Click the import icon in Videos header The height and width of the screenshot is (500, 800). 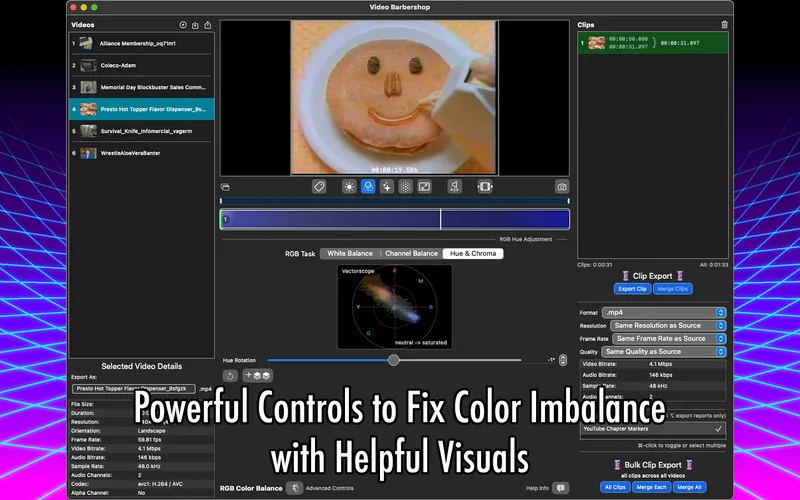[195, 25]
